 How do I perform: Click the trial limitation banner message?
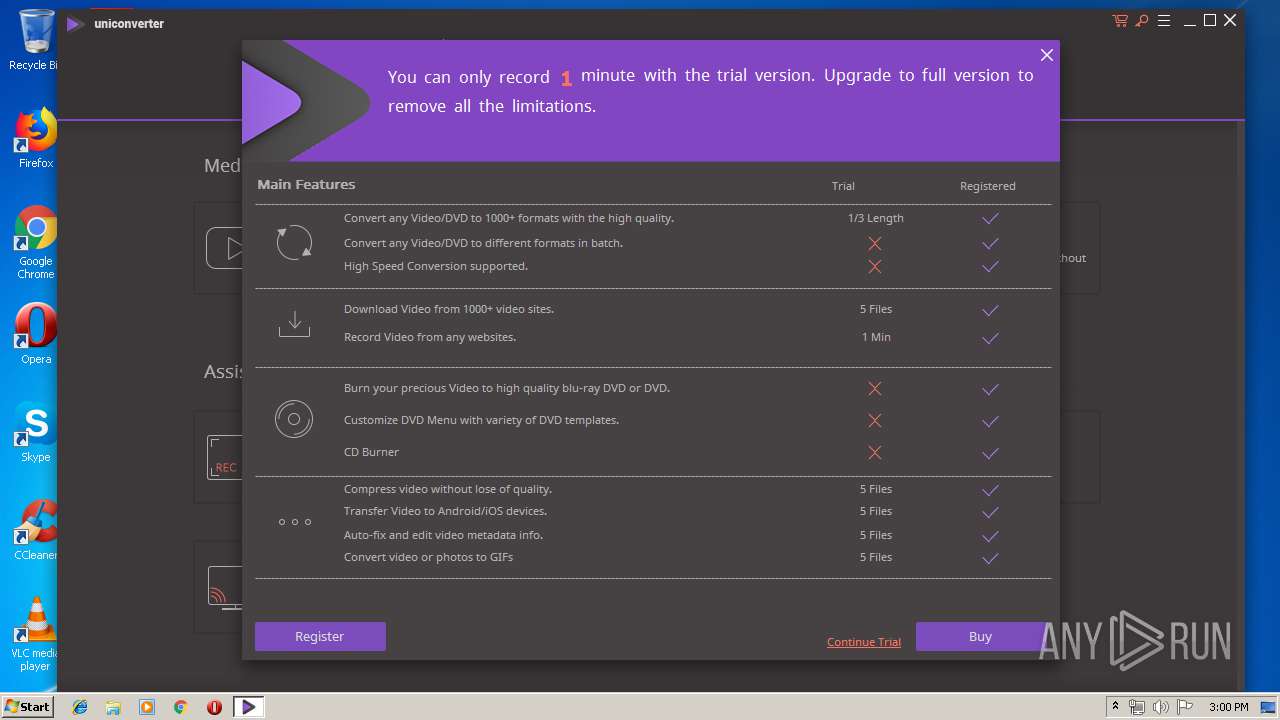[x=711, y=90]
